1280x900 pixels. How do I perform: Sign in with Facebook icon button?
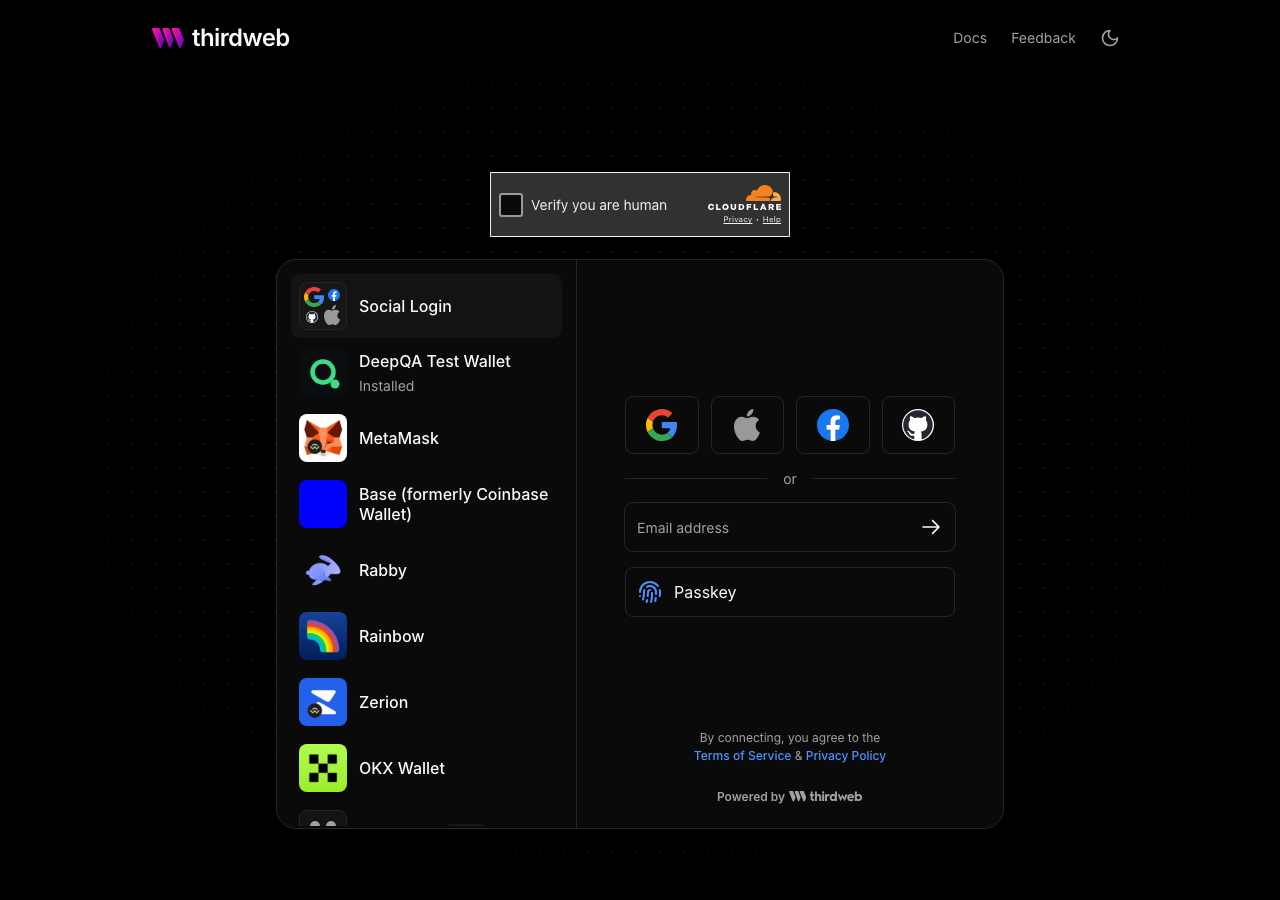(833, 425)
